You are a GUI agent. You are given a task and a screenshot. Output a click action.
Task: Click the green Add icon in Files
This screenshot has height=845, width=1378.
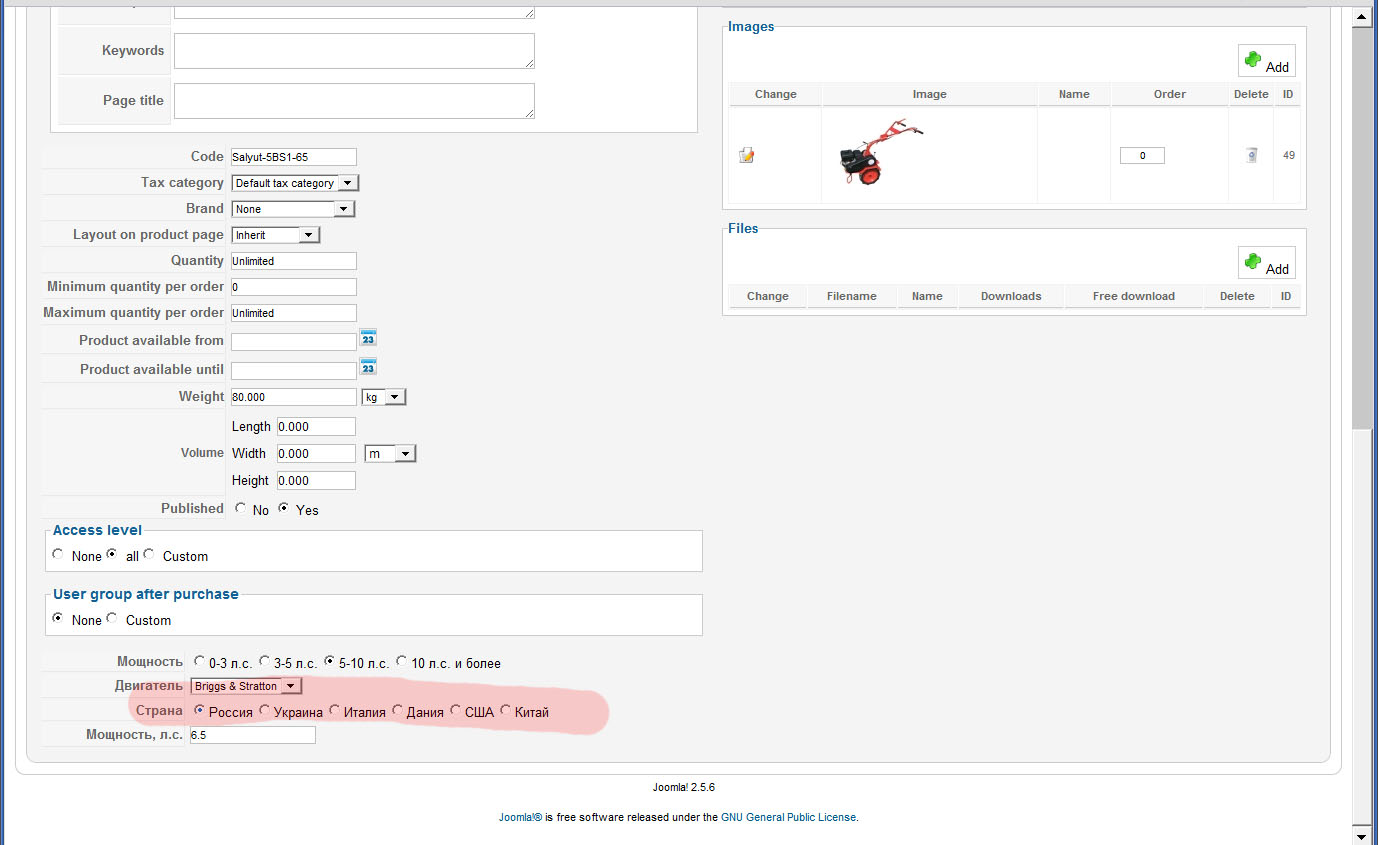pyautogui.click(x=1253, y=262)
